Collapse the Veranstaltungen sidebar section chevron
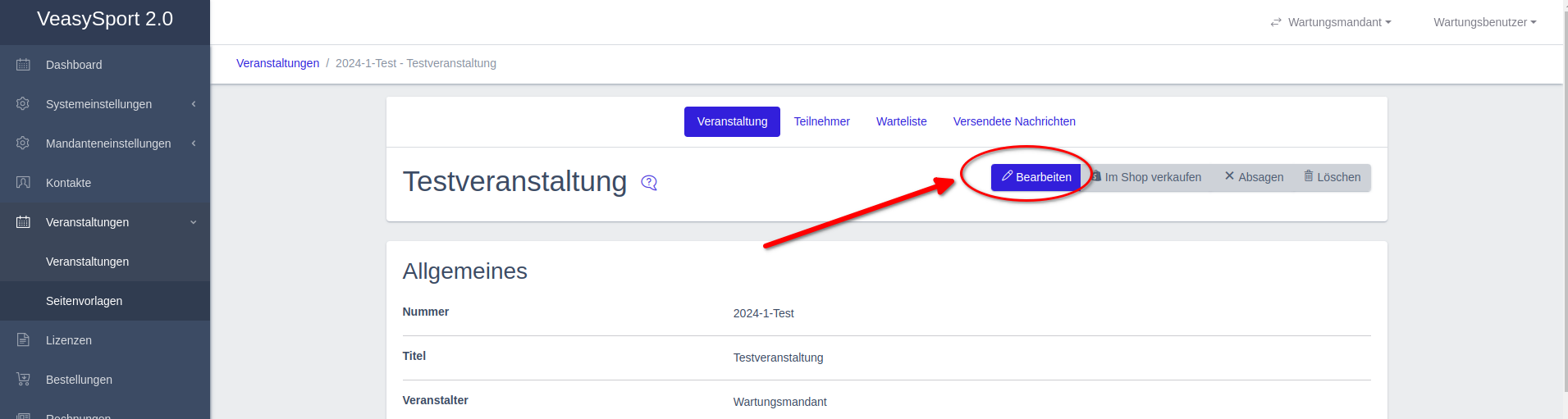Image resolution: width=1568 pixels, height=419 pixels. point(194,222)
